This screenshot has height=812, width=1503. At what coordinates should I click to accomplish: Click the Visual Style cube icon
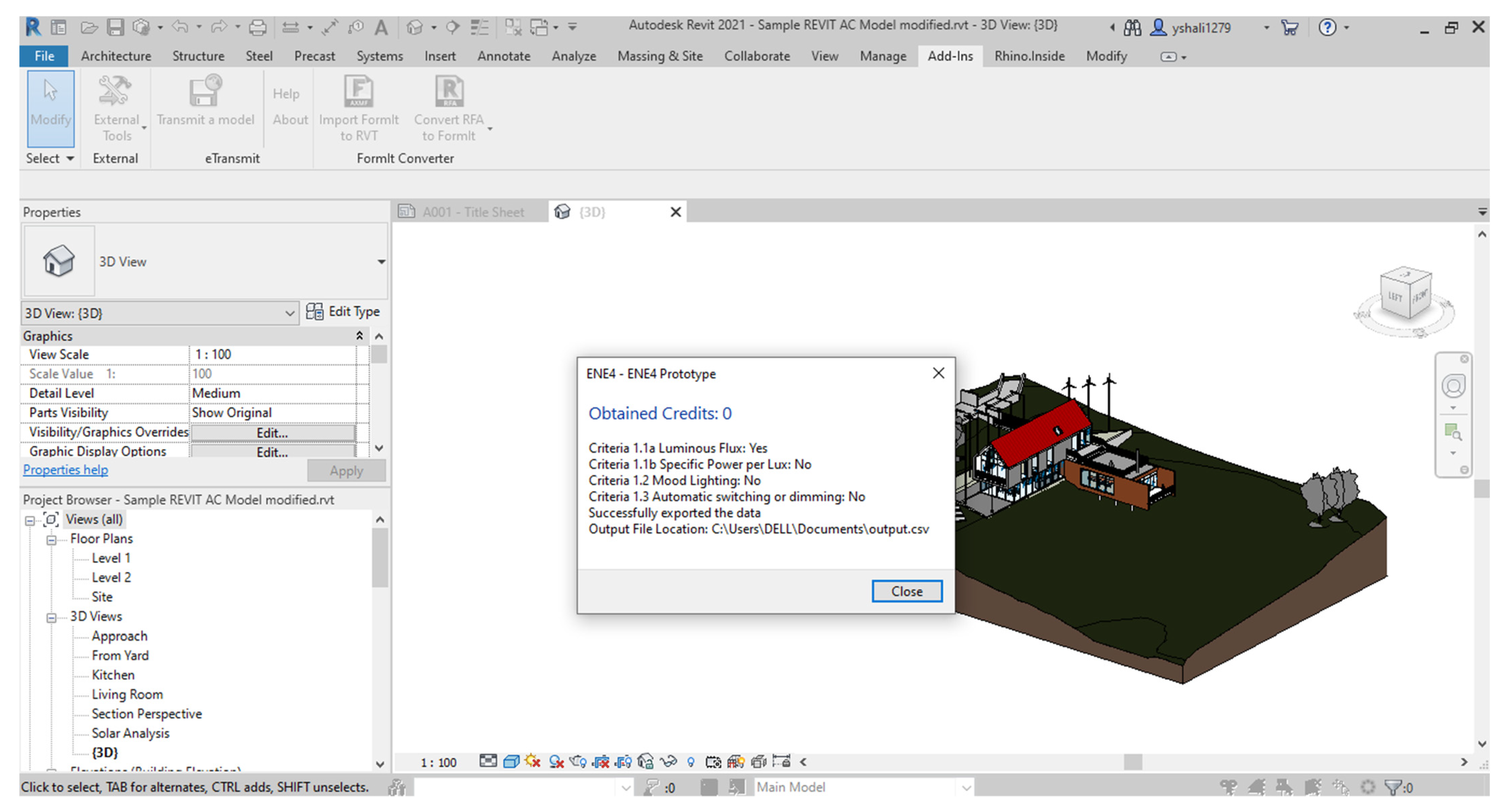point(511,762)
